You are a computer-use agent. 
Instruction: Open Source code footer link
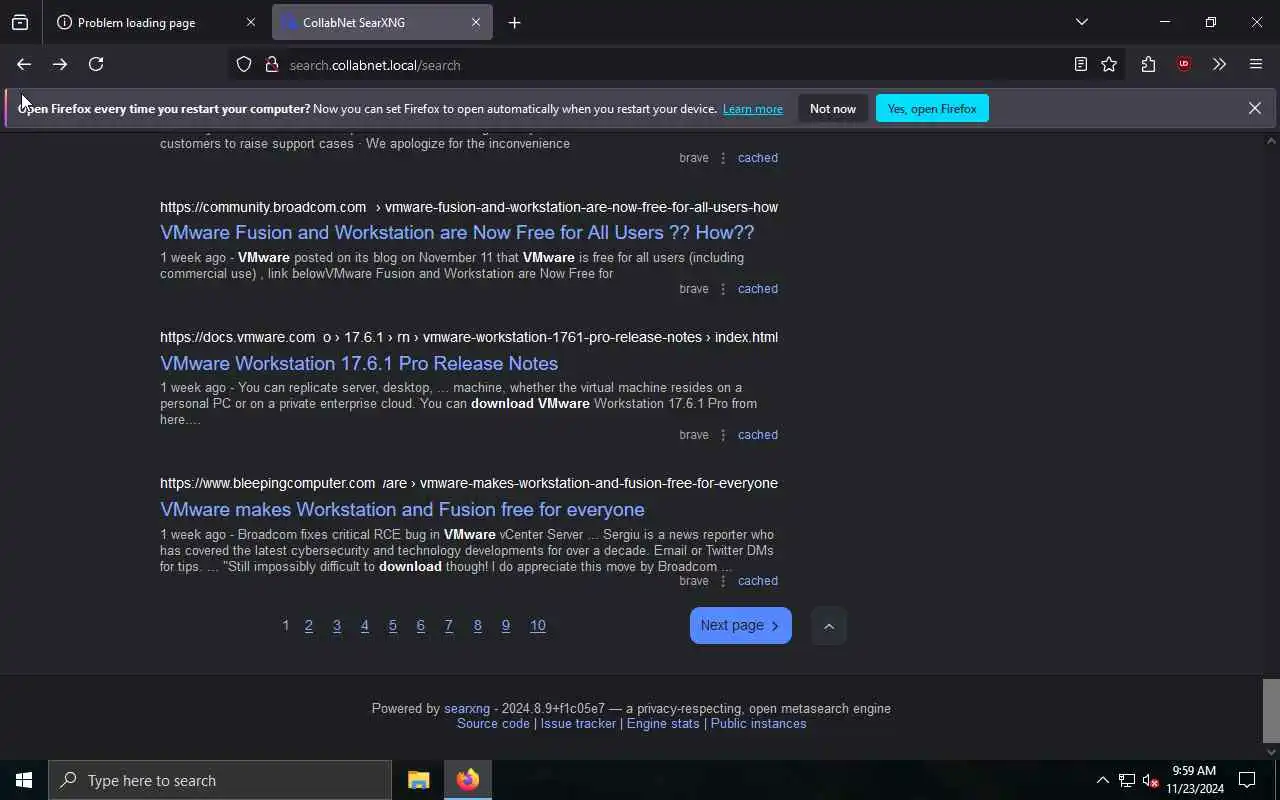pos(493,724)
